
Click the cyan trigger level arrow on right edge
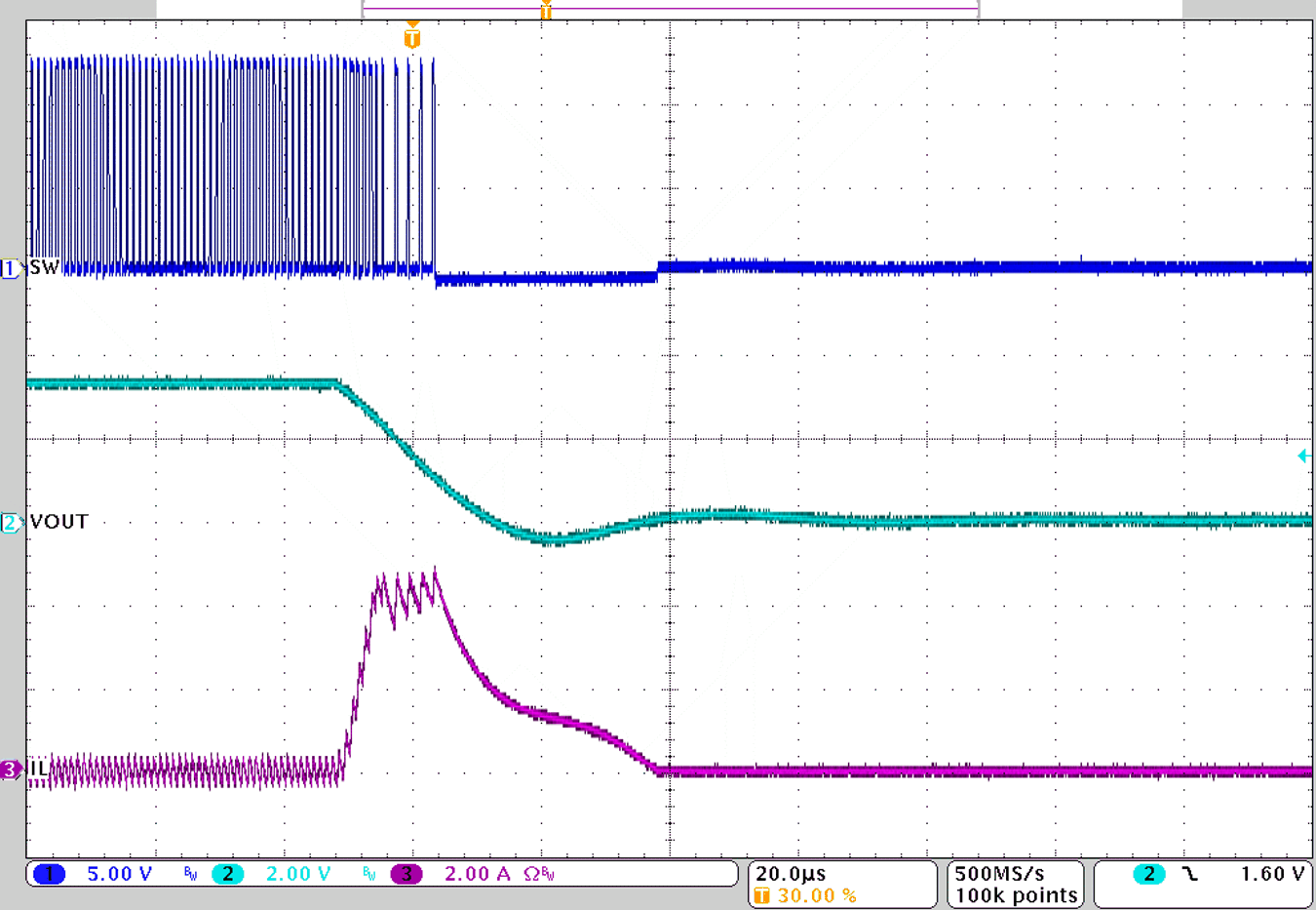click(1304, 454)
